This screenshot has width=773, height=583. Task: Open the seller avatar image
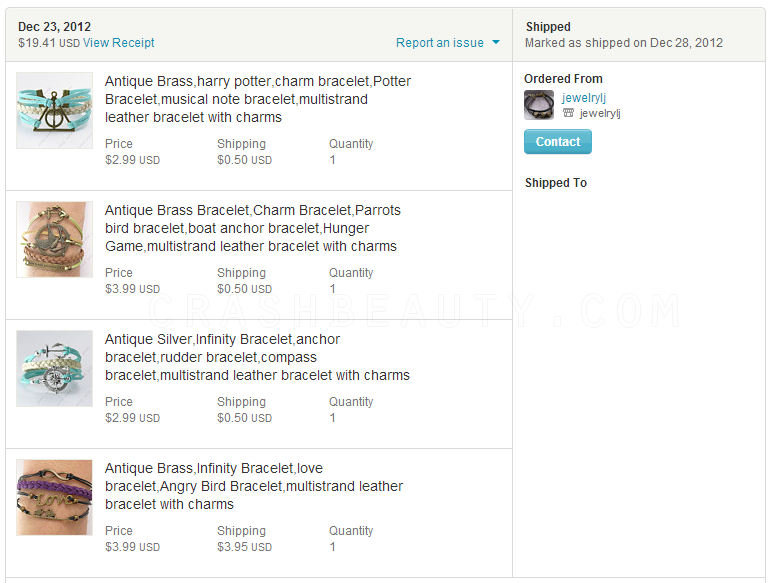[x=539, y=105]
